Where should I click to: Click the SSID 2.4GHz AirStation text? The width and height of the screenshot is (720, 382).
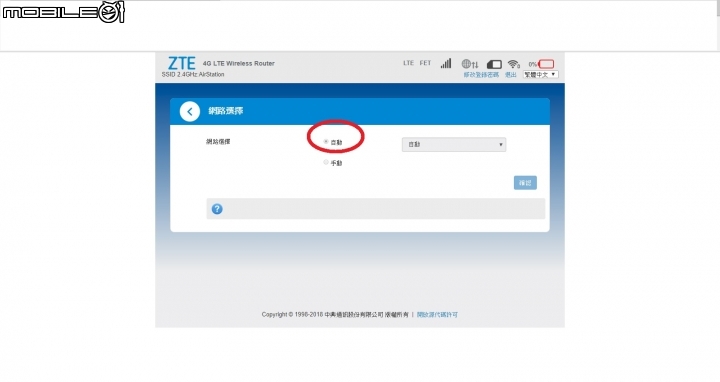193,74
